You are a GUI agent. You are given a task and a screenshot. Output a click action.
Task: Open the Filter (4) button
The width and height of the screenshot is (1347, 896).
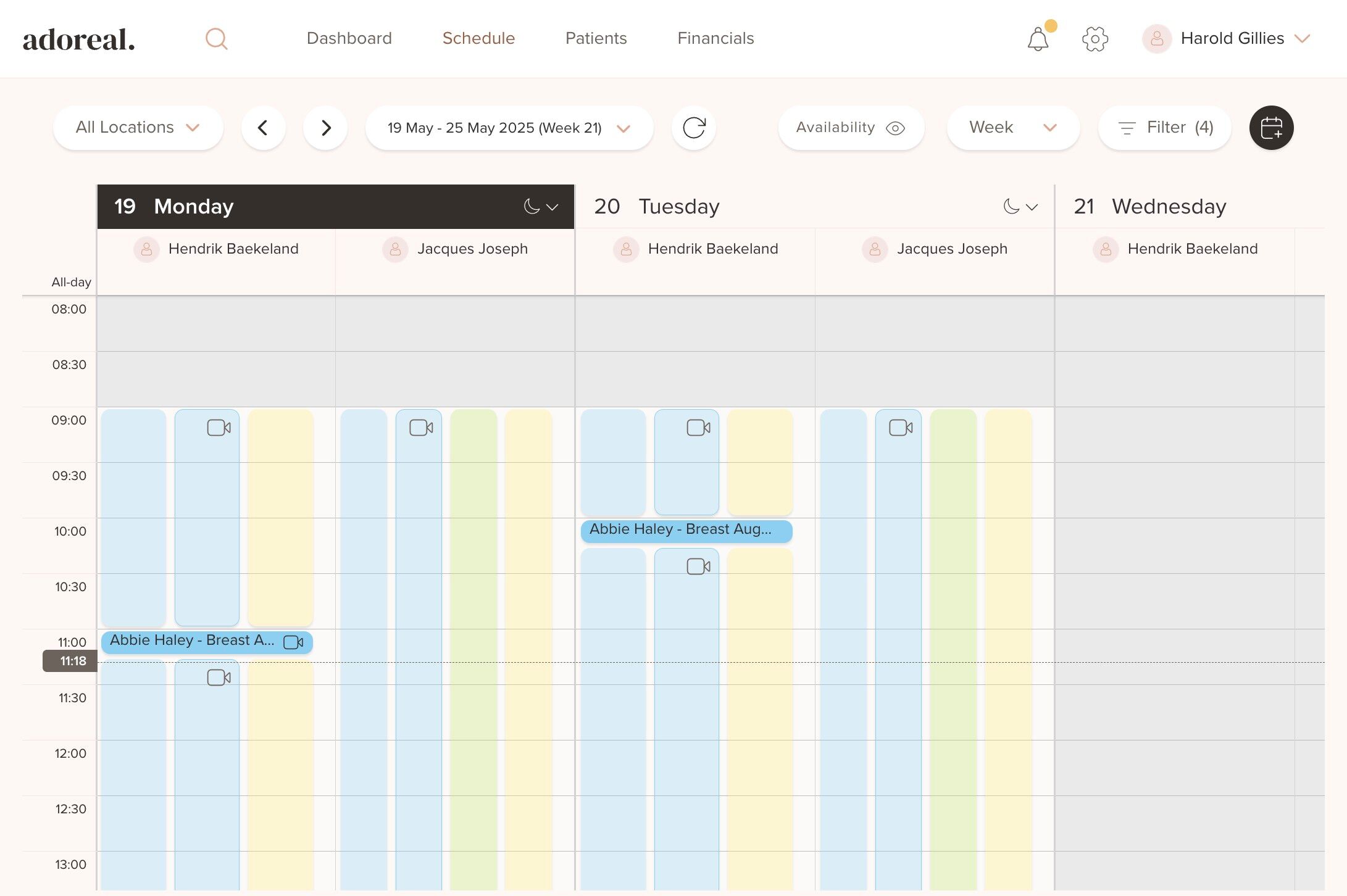(1164, 128)
